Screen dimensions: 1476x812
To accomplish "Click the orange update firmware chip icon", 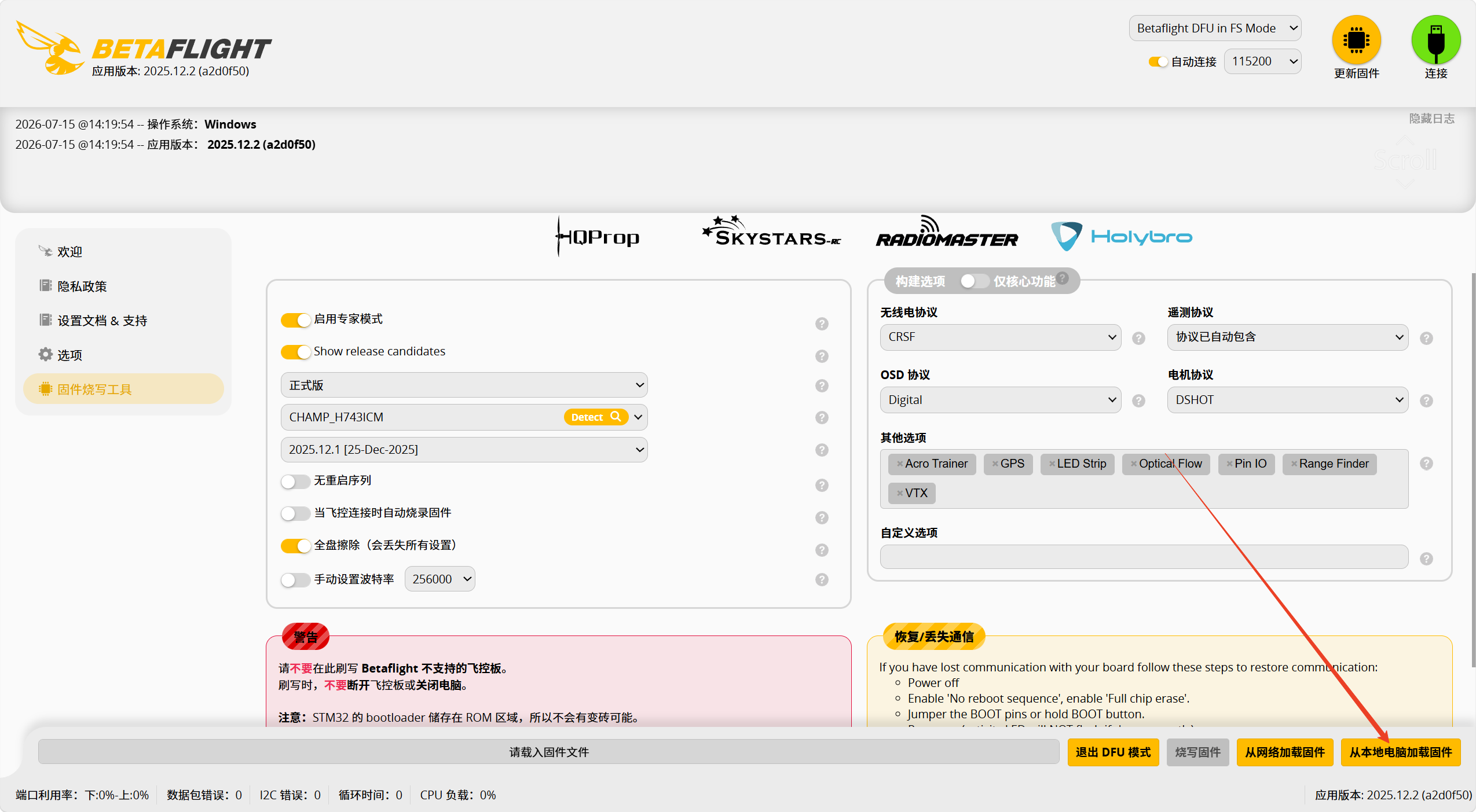I will pos(1356,40).
